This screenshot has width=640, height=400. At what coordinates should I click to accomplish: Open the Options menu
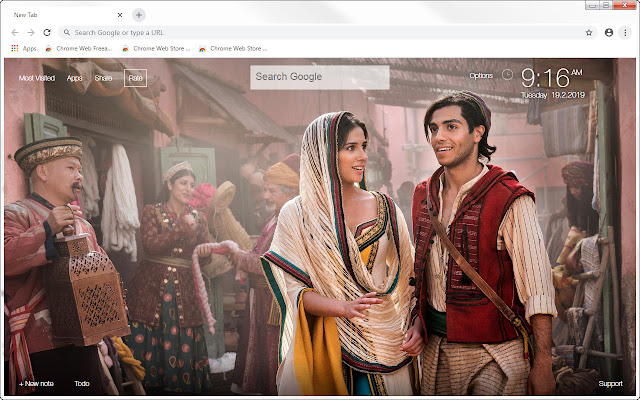tap(481, 76)
